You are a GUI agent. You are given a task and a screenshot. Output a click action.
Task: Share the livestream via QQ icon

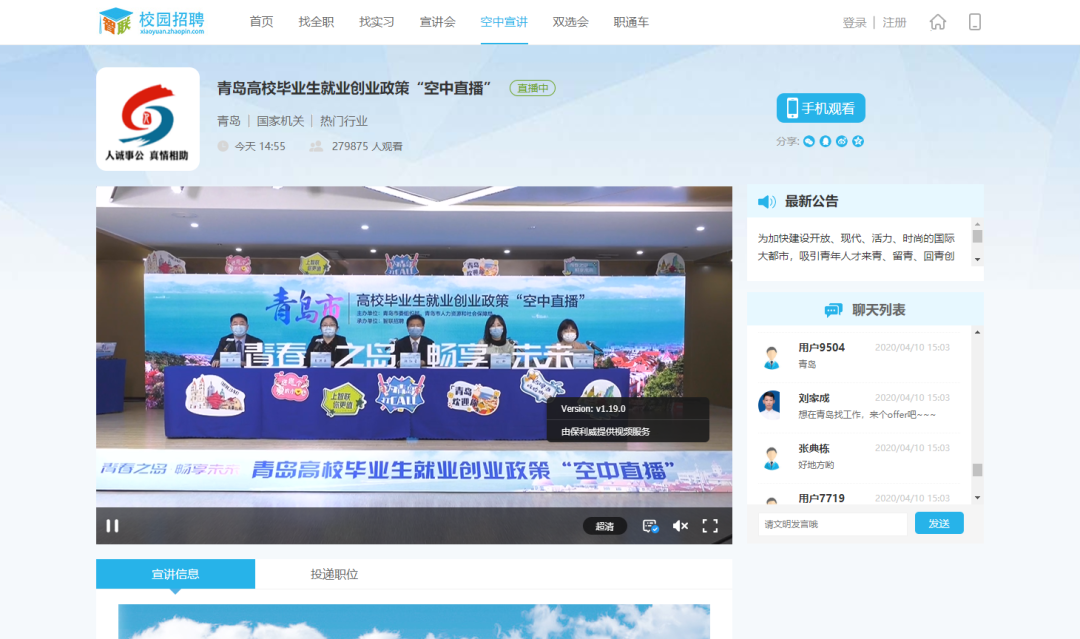tap(825, 141)
